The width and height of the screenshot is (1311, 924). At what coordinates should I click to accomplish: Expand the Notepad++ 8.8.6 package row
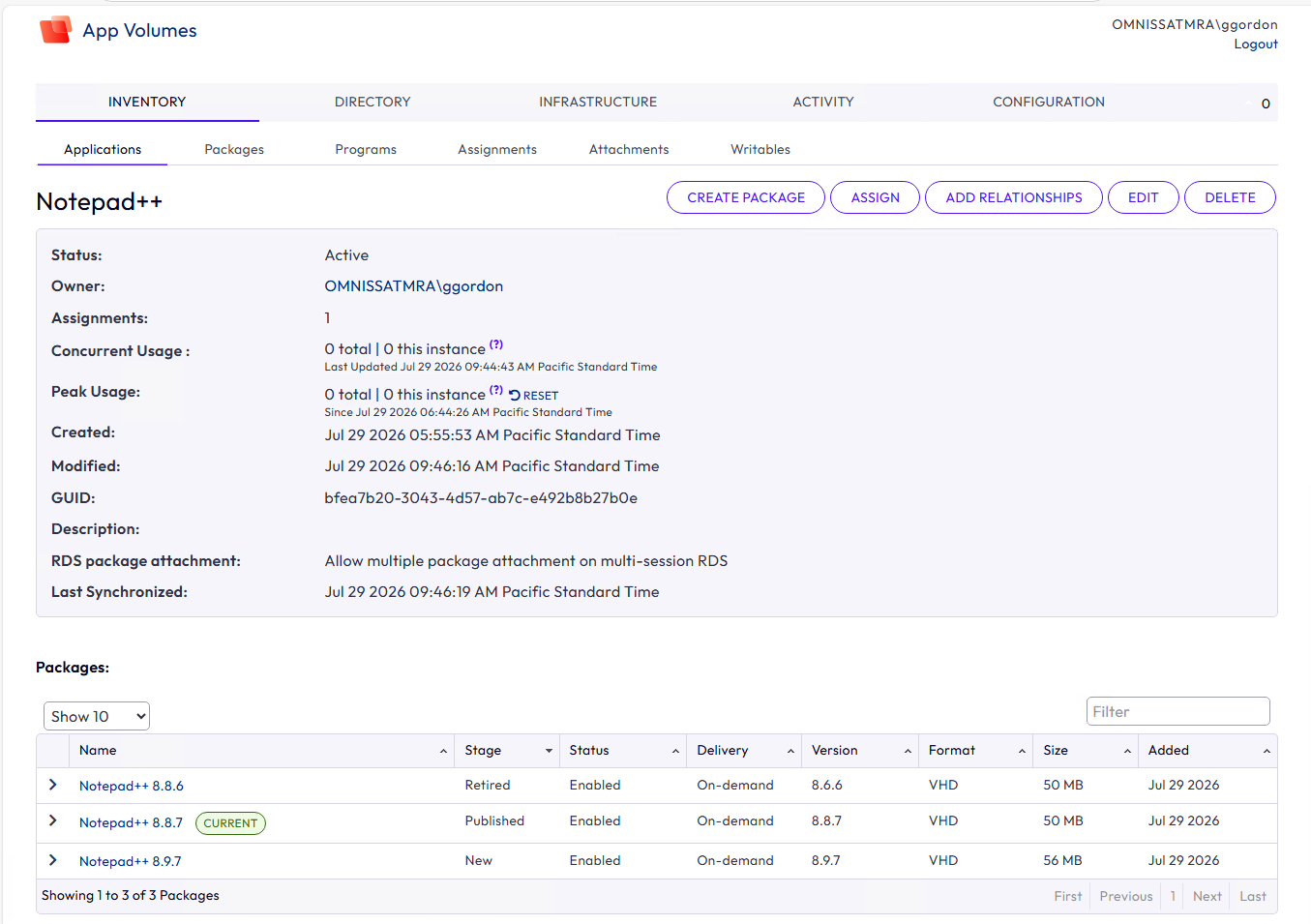click(53, 785)
